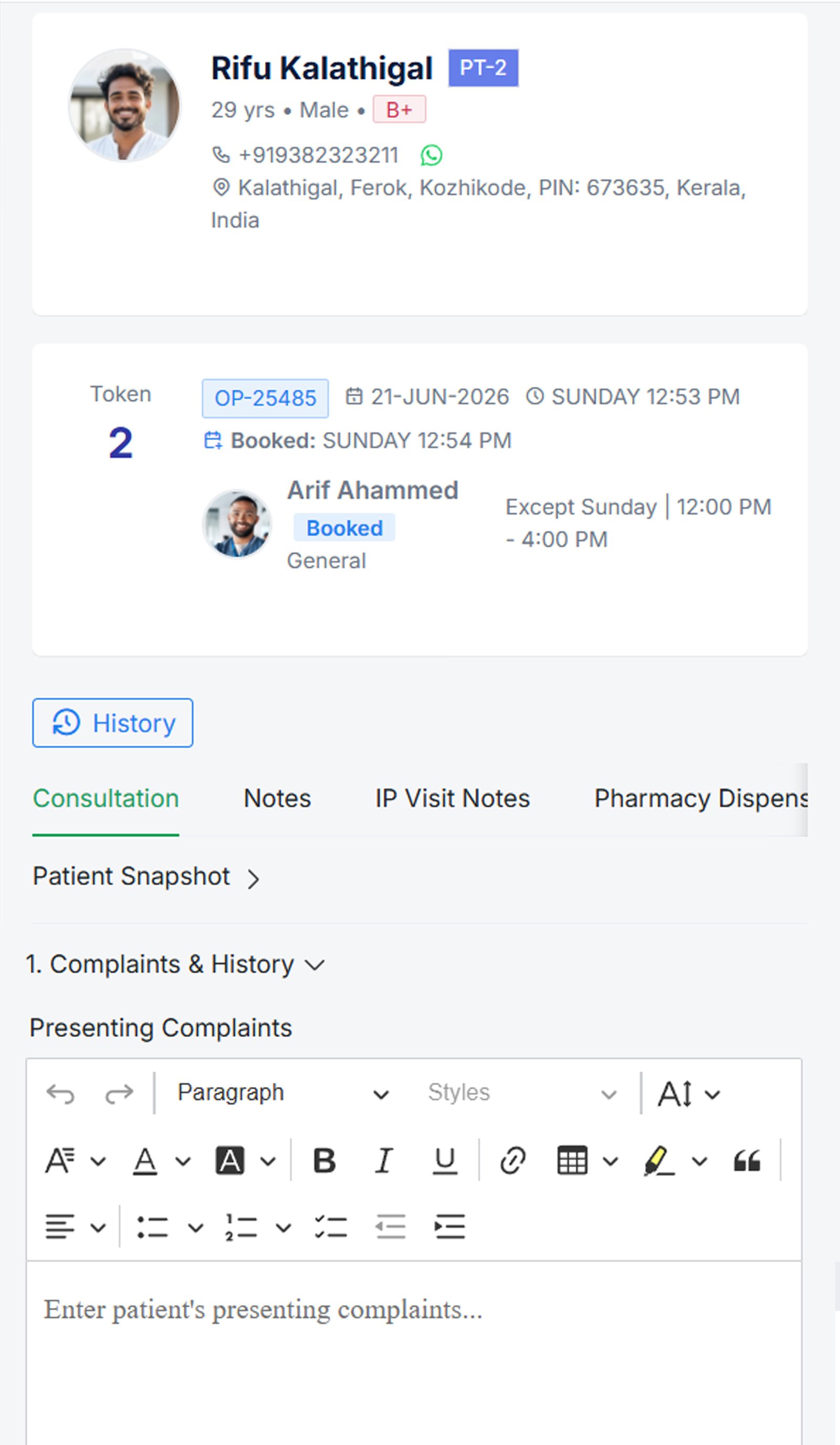Insert a to-do checklist

(x=331, y=1227)
